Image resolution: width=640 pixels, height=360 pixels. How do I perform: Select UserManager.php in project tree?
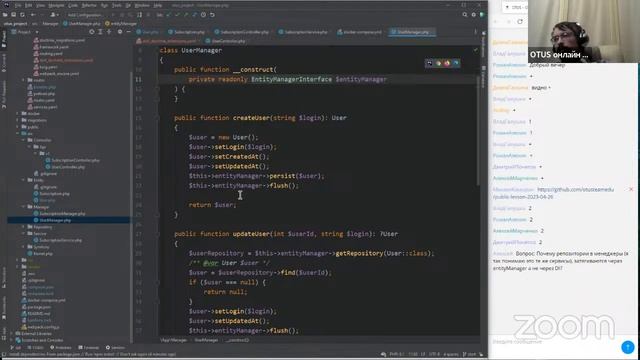pos(52,220)
